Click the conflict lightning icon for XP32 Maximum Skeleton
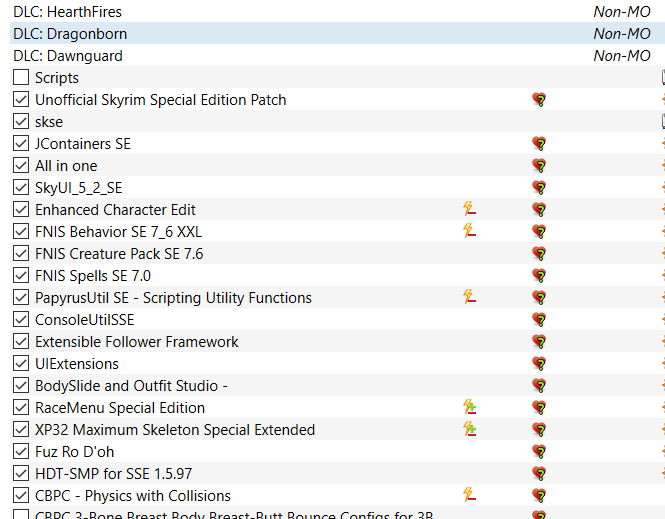The width and height of the screenshot is (665, 519). 469,429
